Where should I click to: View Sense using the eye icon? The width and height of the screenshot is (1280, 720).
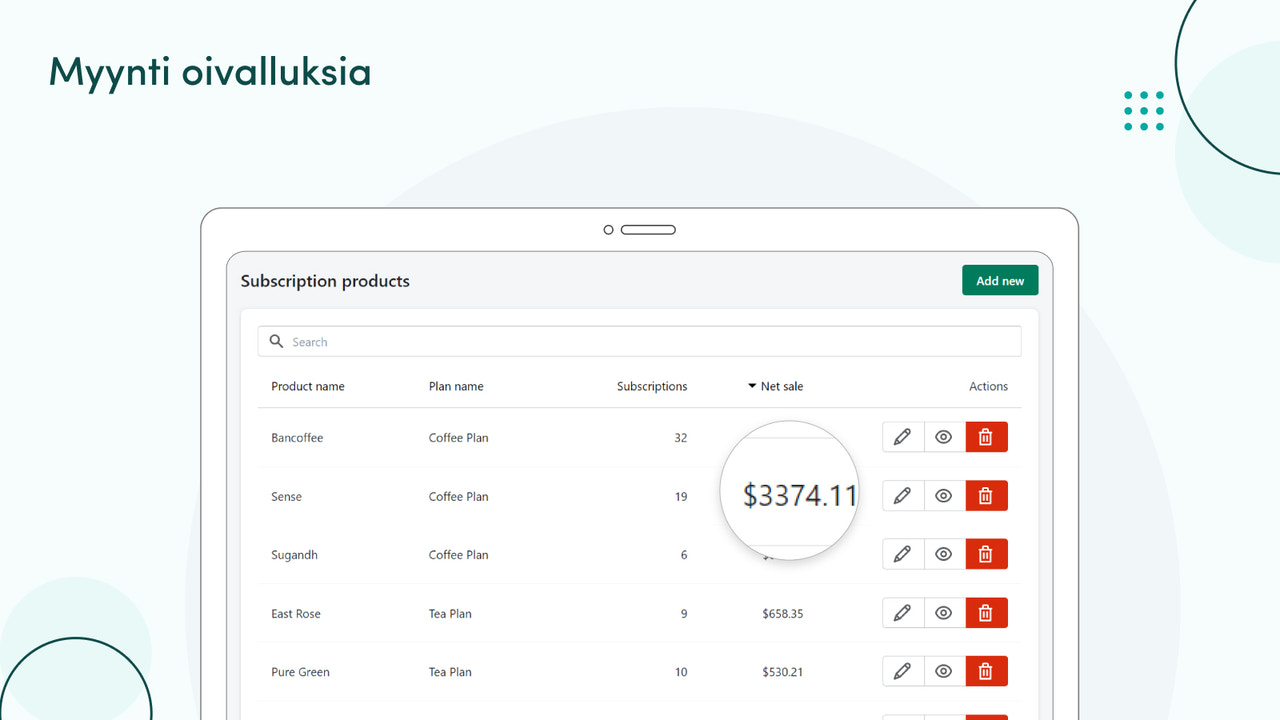tap(944, 496)
